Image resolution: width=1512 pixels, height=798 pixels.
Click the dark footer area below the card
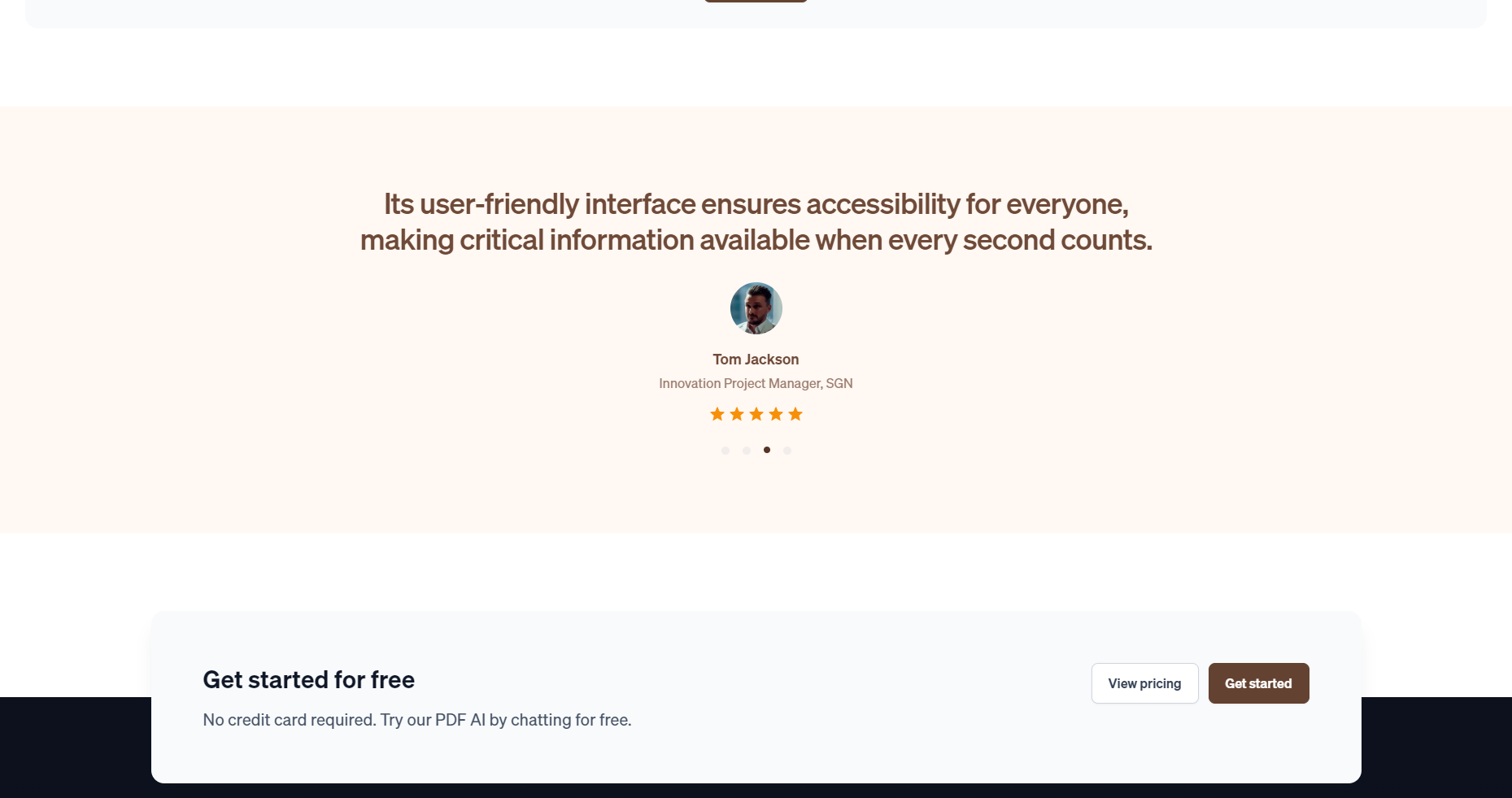click(73, 748)
